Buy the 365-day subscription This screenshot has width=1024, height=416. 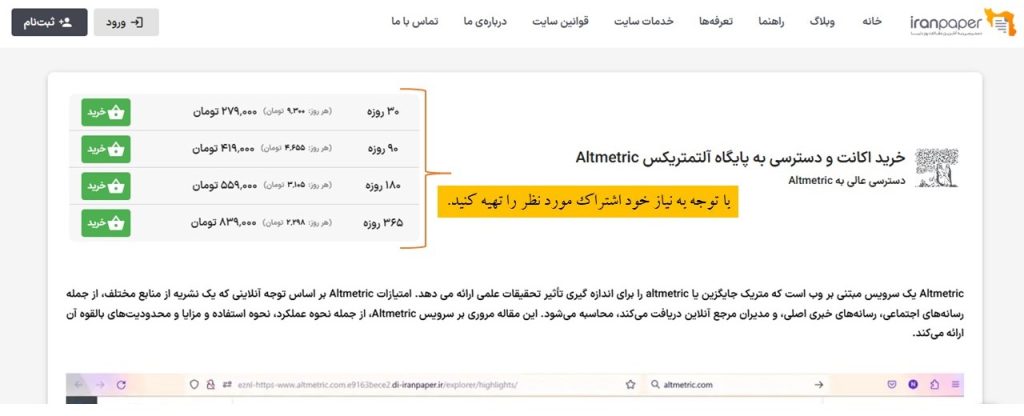106,223
